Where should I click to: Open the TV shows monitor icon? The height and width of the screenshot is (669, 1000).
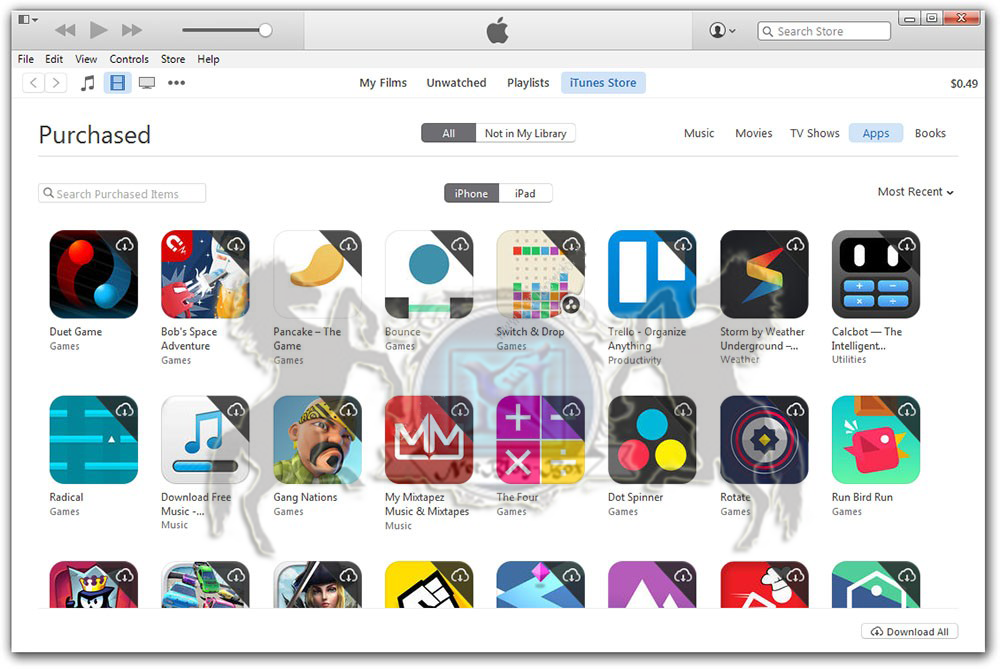(x=147, y=83)
